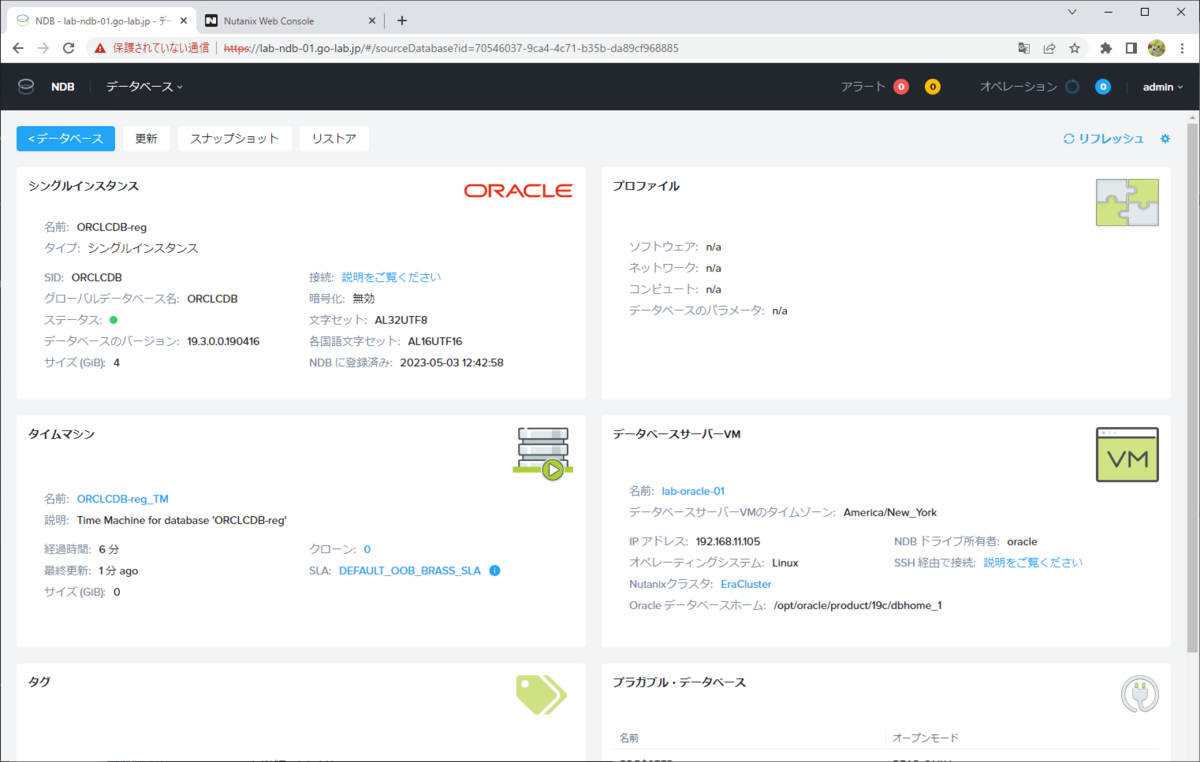
Task: Click the Oracle logo
Action: pyautogui.click(x=518, y=191)
